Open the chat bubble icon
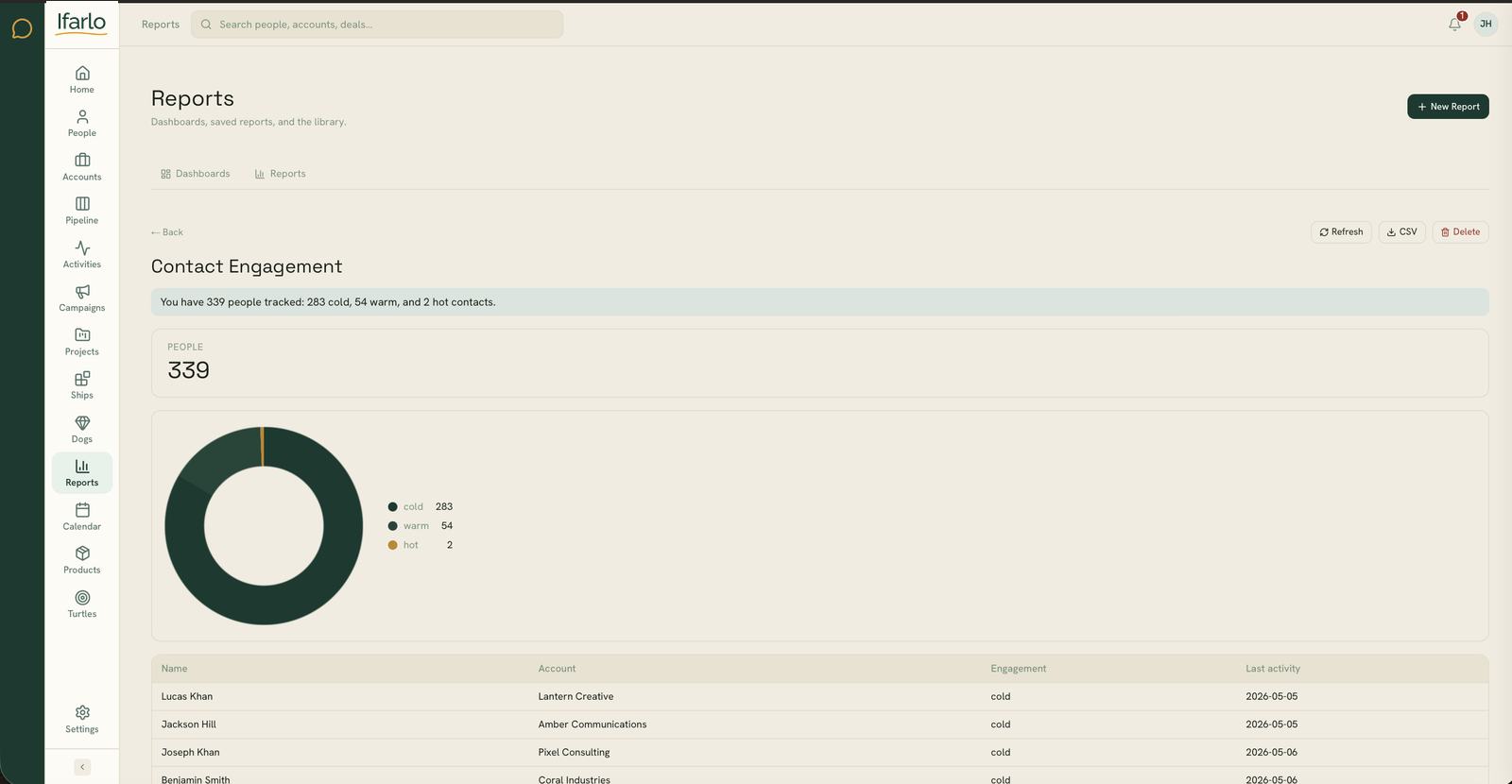This screenshot has height=784, width=1512. (22, 29)
